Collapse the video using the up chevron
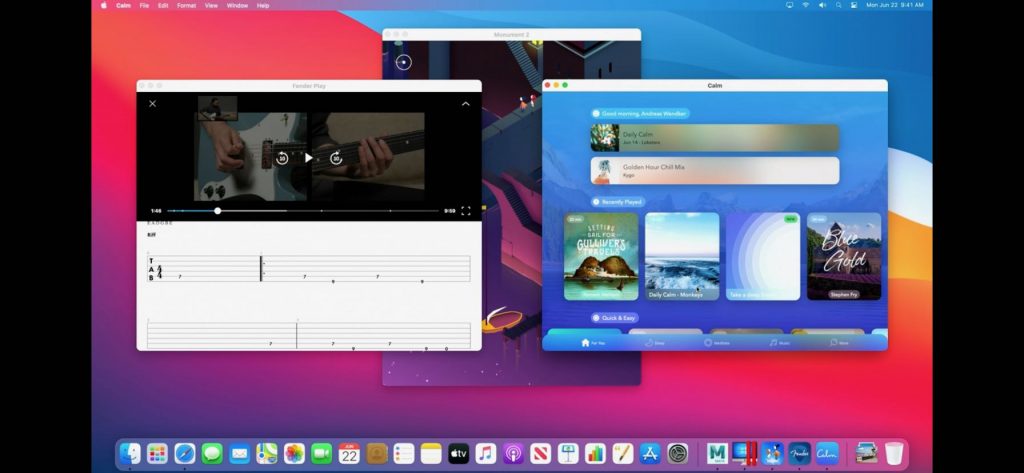The image size is (1024, 473). (x=465, y=104)
